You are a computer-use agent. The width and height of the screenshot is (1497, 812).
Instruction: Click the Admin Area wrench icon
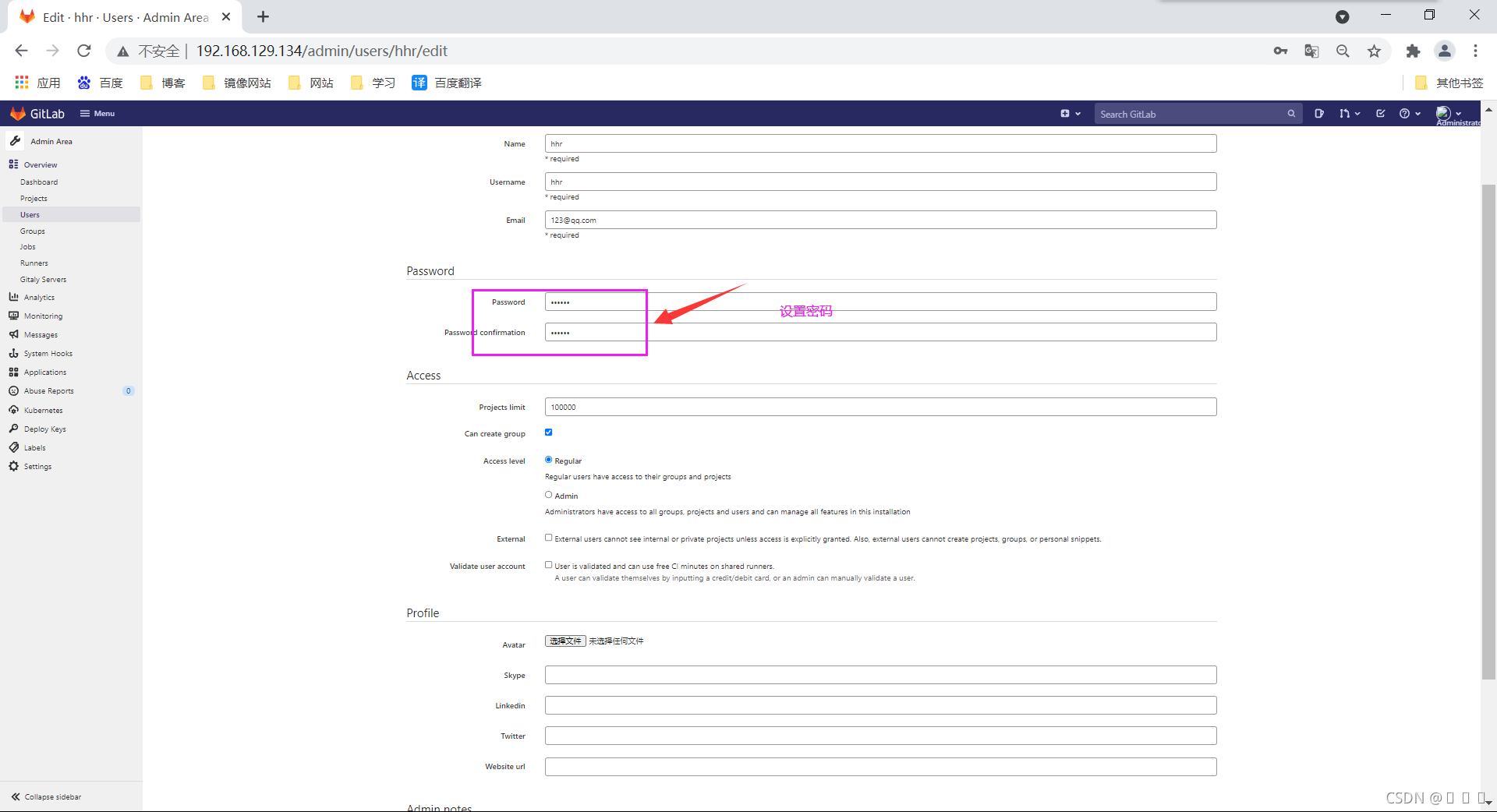tap(16, 141)
